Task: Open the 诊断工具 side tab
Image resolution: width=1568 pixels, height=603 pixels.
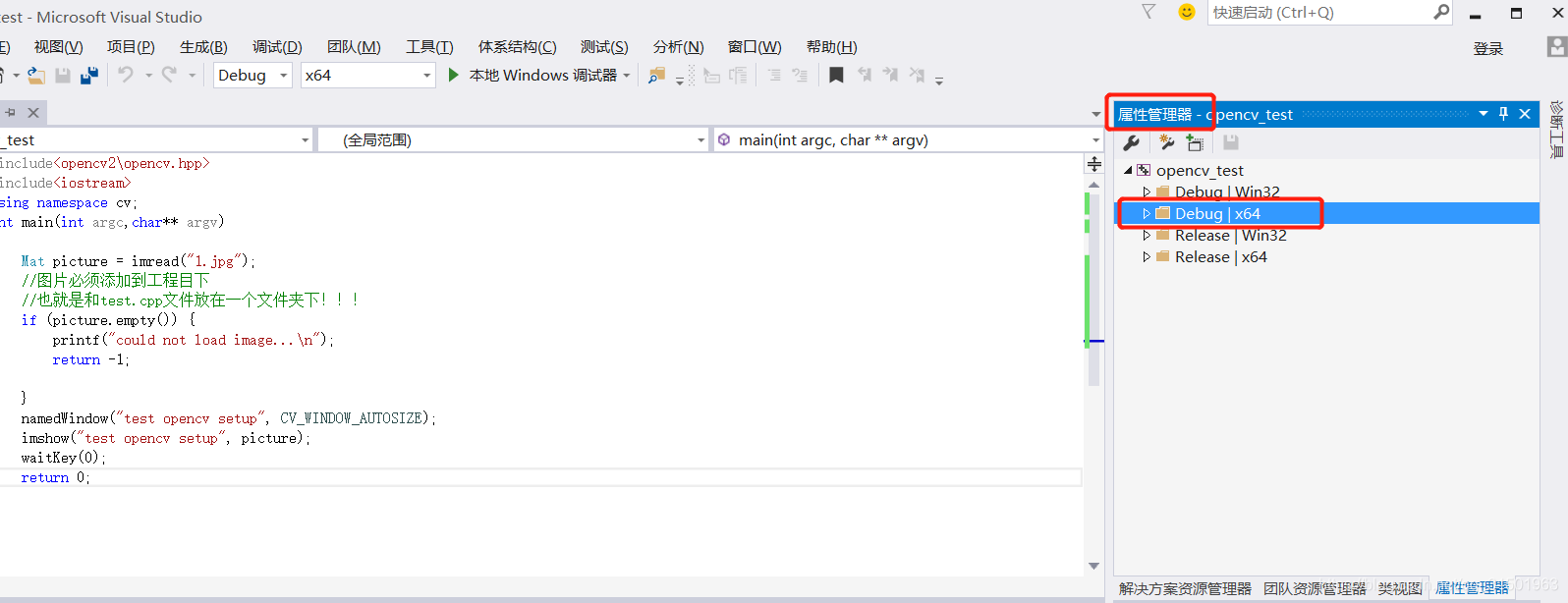Action: point(1556,129)
